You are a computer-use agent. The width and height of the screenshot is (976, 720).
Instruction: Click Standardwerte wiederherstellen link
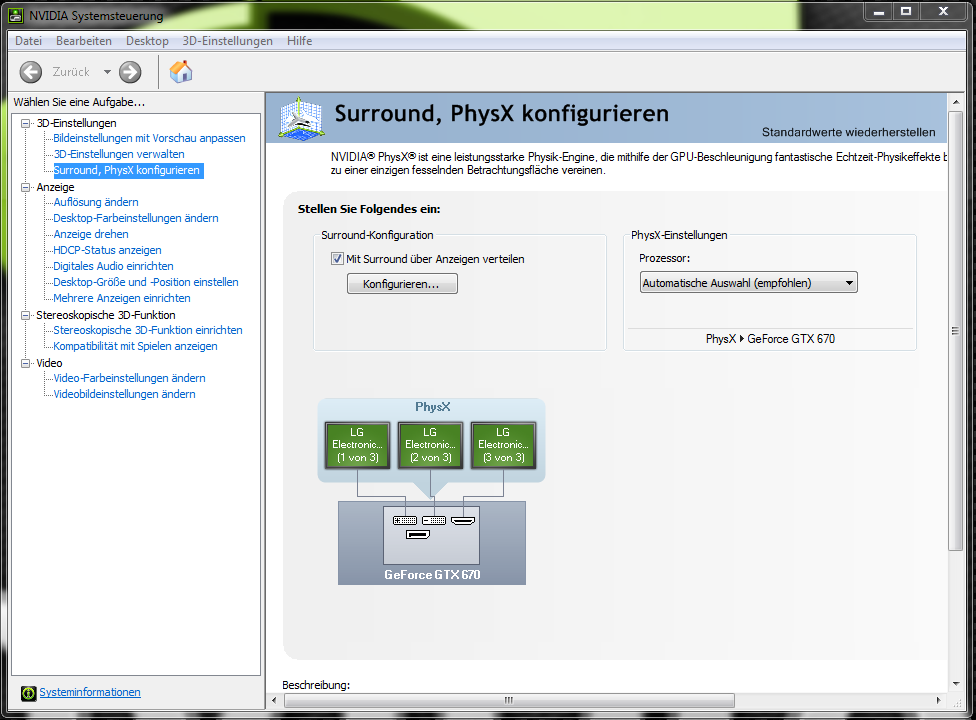coord(848,133)
